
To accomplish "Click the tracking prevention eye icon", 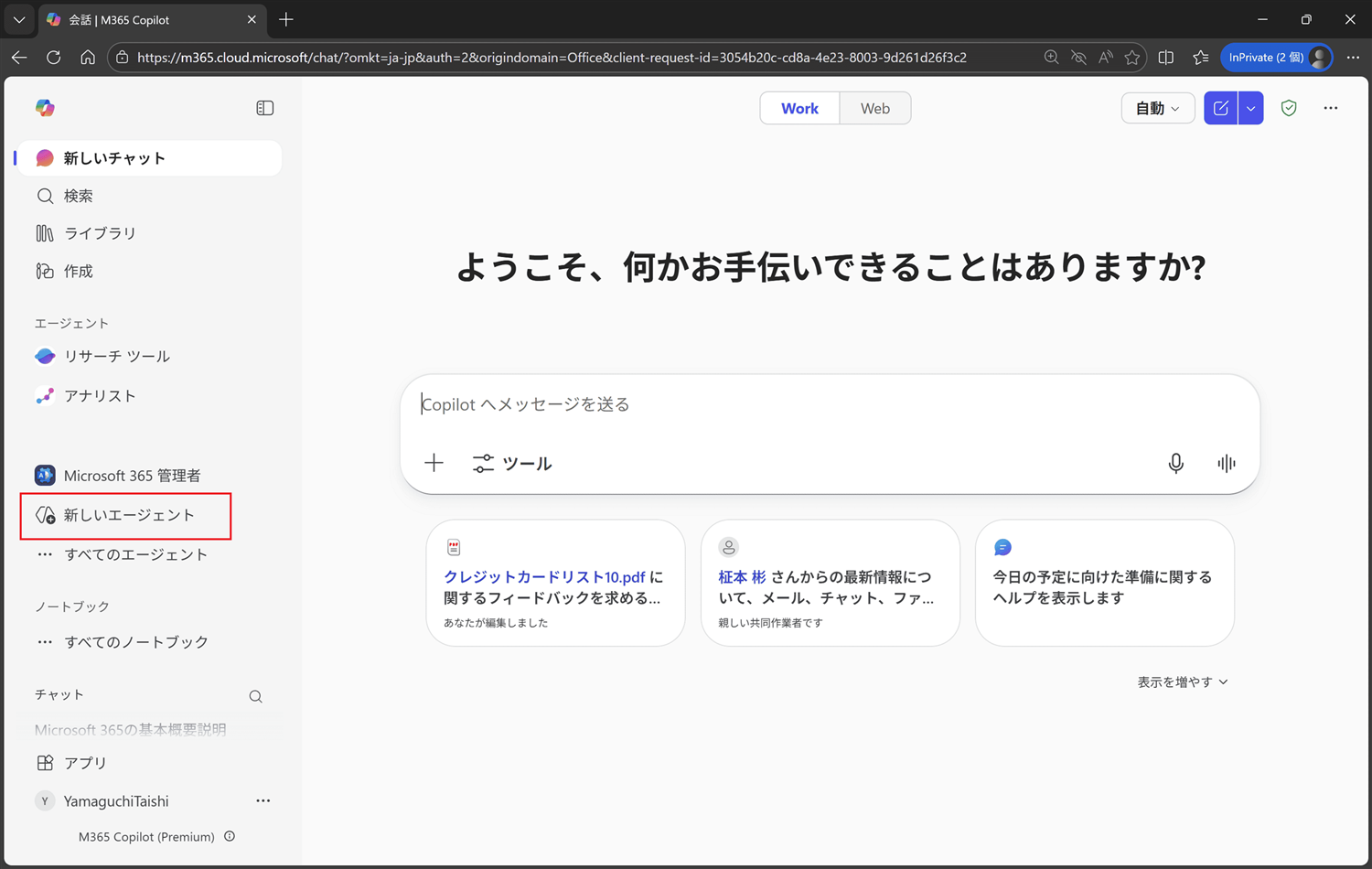I will point(1079,57).
